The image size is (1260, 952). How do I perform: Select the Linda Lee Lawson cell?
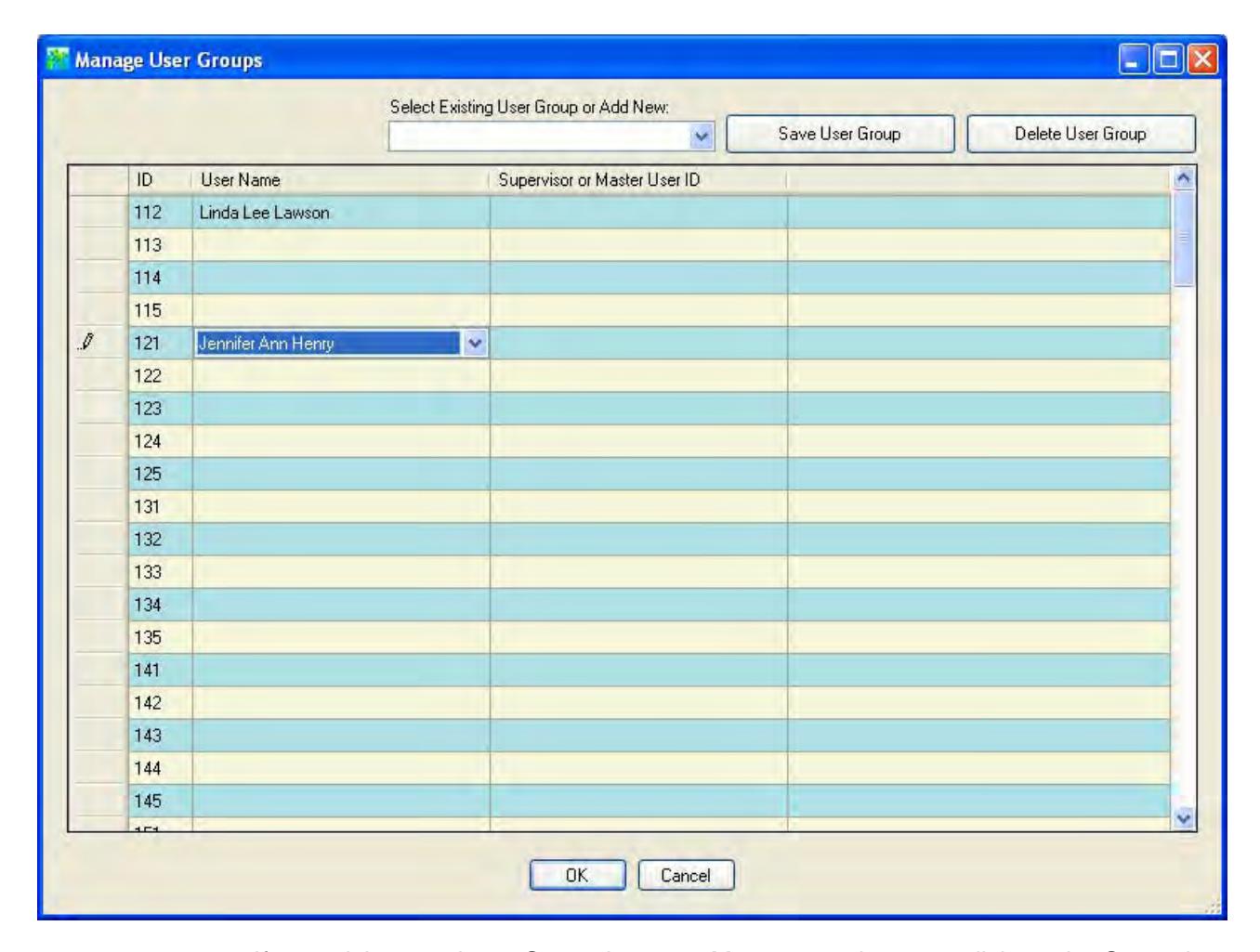click(341, 213)
